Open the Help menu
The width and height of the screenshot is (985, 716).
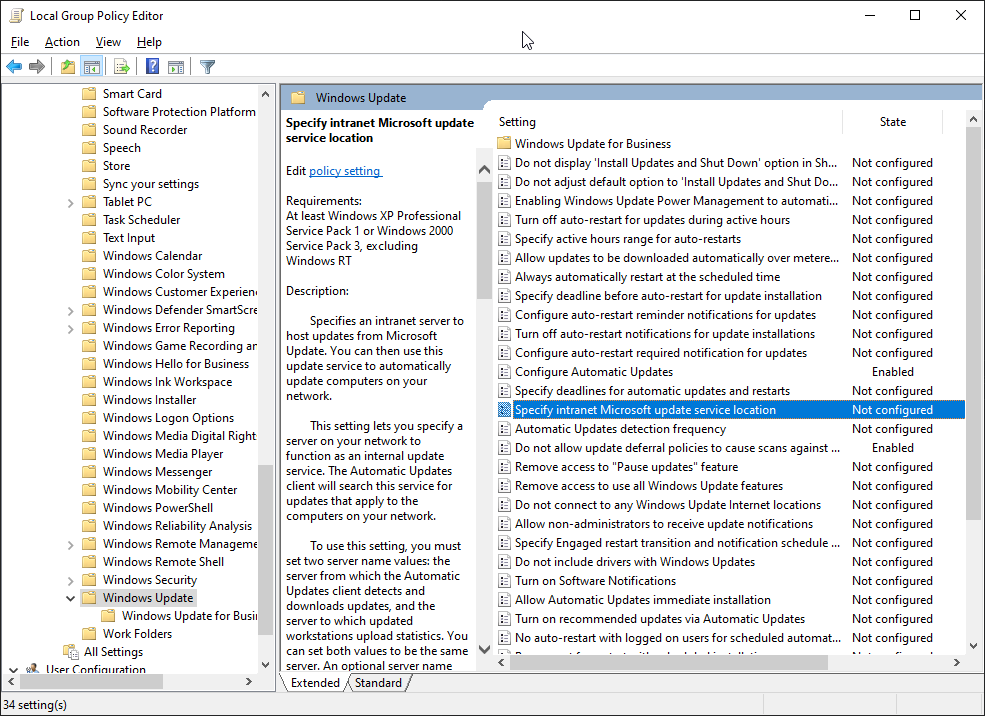[149, 42]
